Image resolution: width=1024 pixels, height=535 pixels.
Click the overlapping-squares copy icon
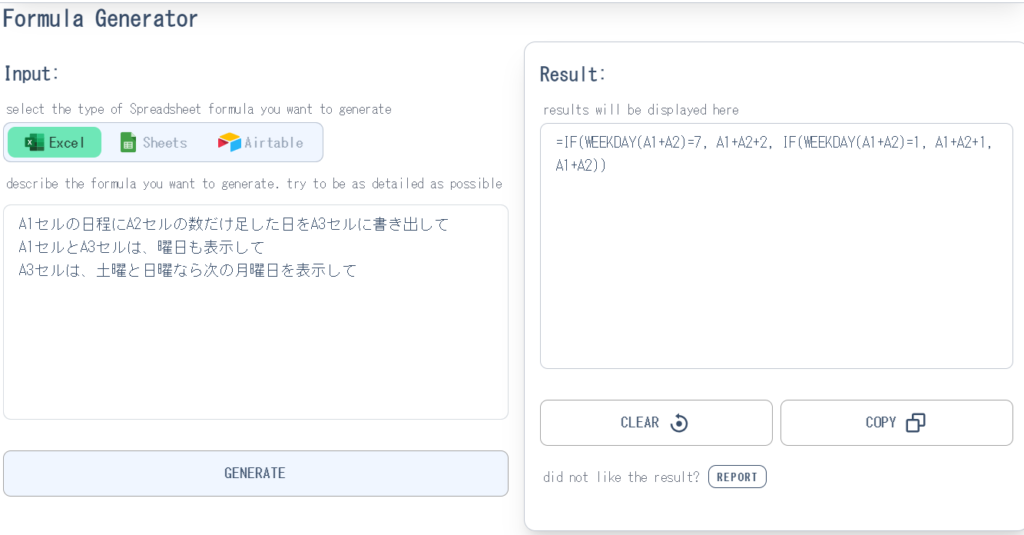tap(915, 423)
